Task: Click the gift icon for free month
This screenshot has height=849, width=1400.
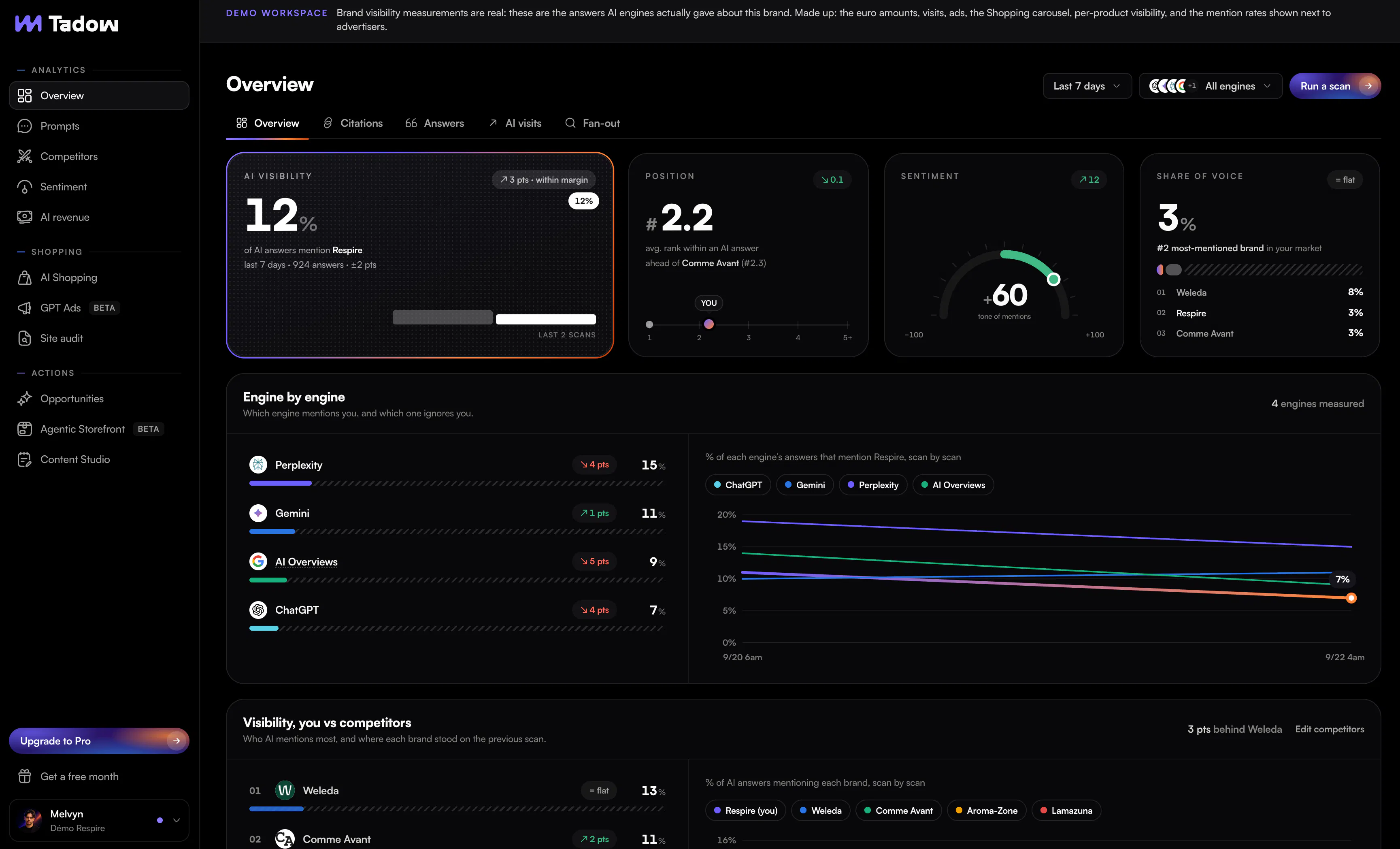Action: (x=24, y=776)
